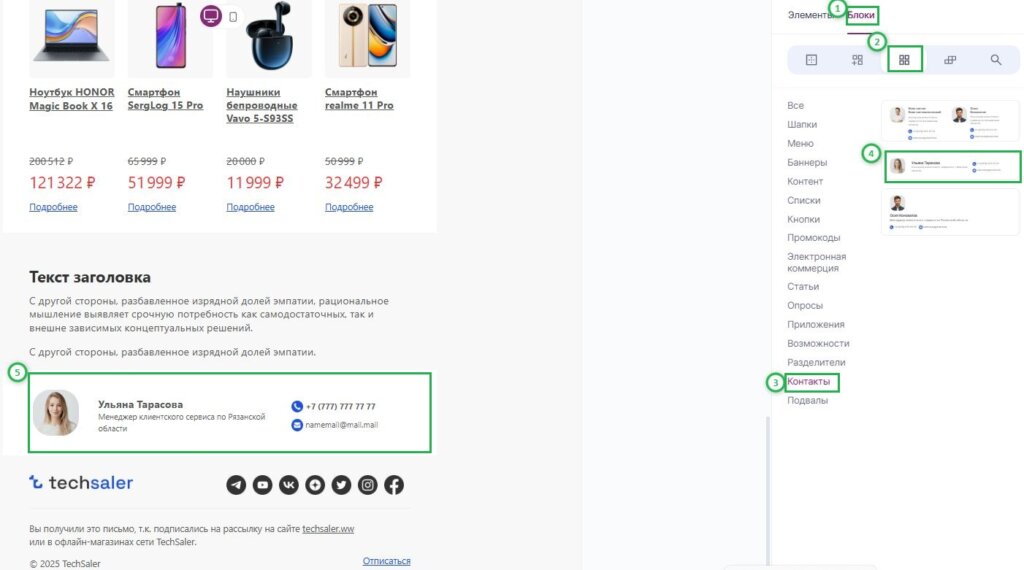This screenshot has width=1024, height=570.
Task: Click Подробнее under Ноутбук HONOR
Action: 53,207
